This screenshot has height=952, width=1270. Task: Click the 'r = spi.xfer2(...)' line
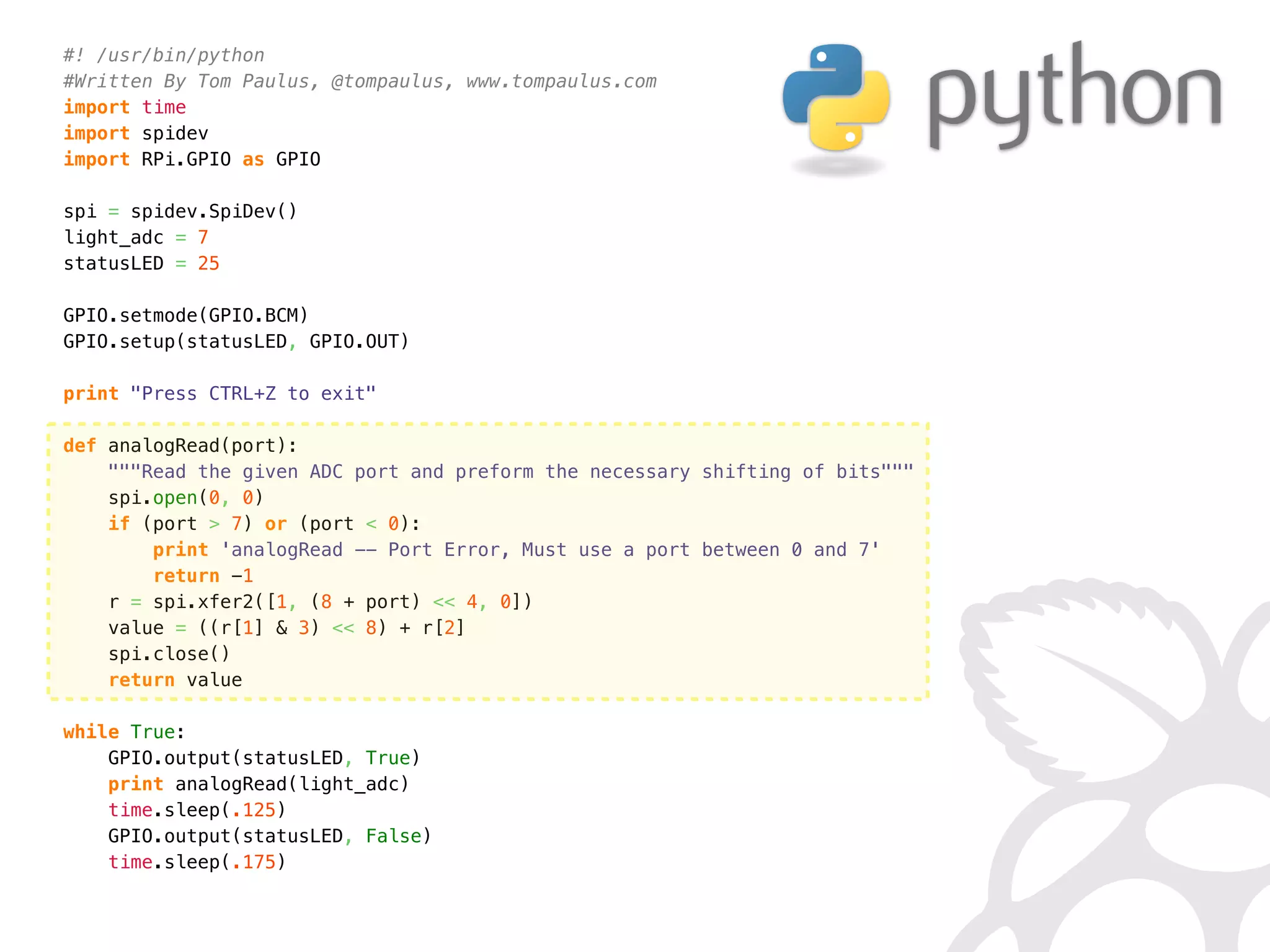point(320,602)
